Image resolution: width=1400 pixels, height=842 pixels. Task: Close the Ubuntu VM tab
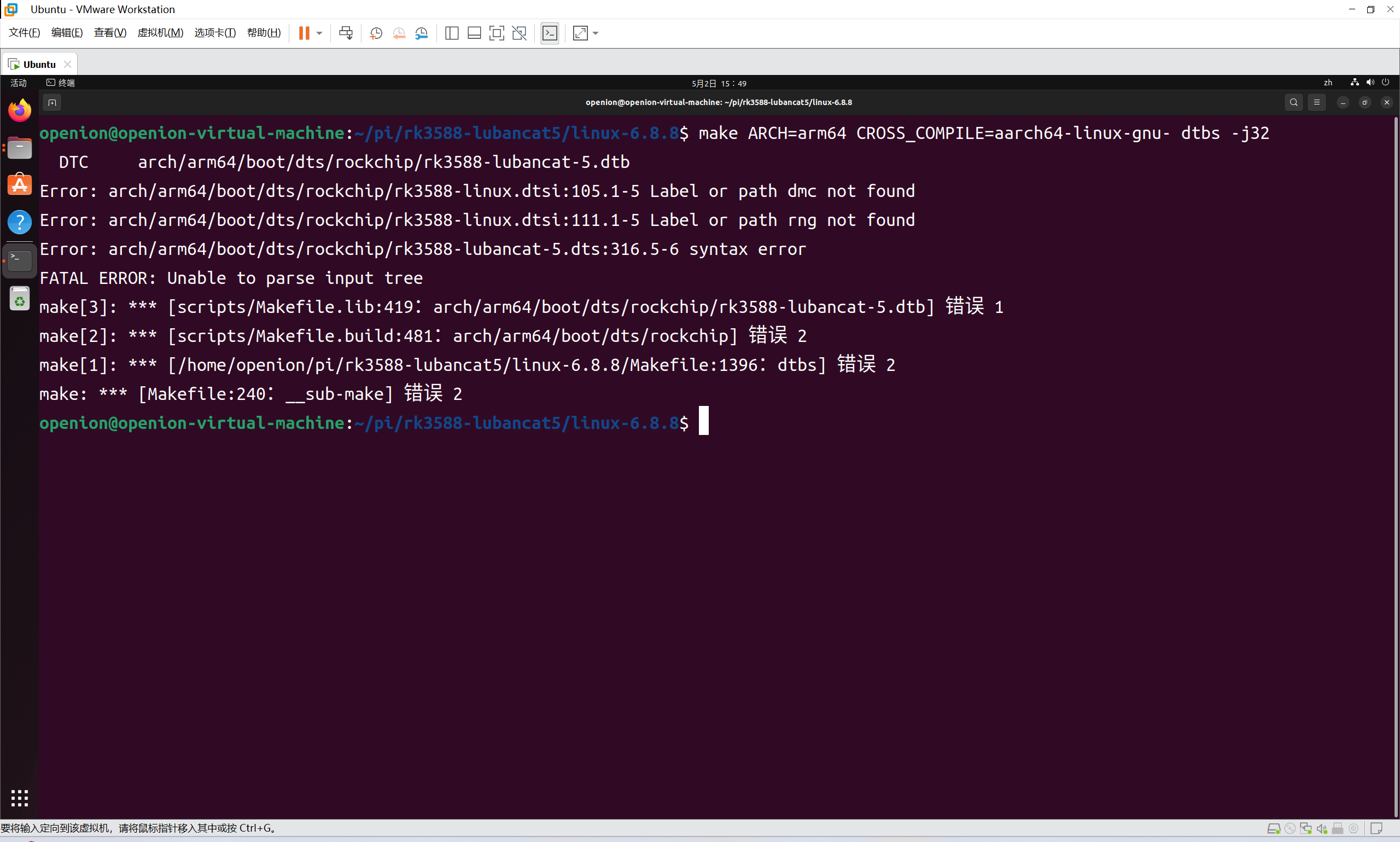[x=67, y=64]
